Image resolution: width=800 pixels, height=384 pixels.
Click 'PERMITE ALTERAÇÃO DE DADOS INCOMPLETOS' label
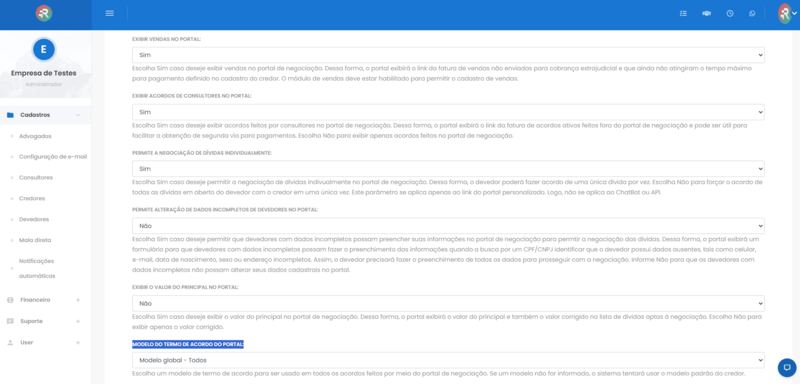[225, 210]
